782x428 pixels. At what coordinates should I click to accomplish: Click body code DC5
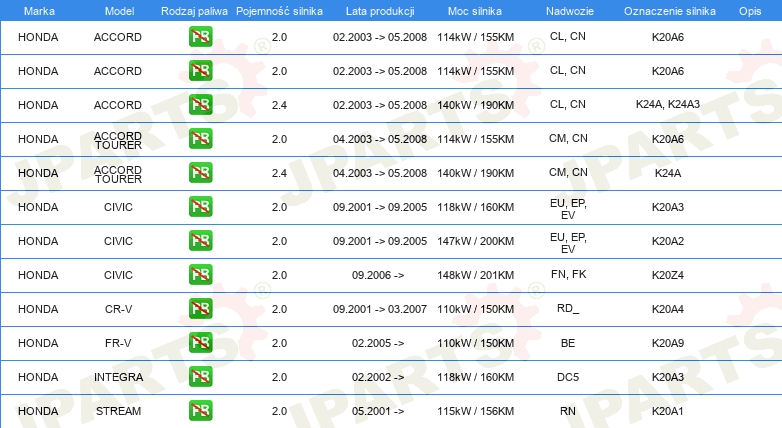click(568, 377)
